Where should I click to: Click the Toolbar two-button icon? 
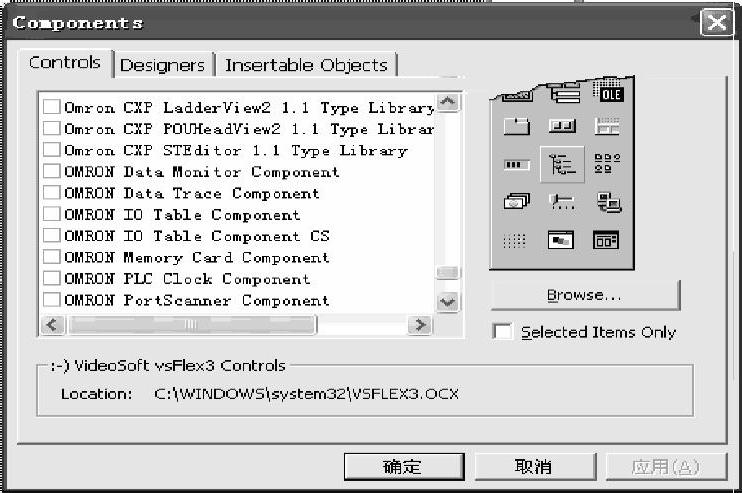pos(562,126)
